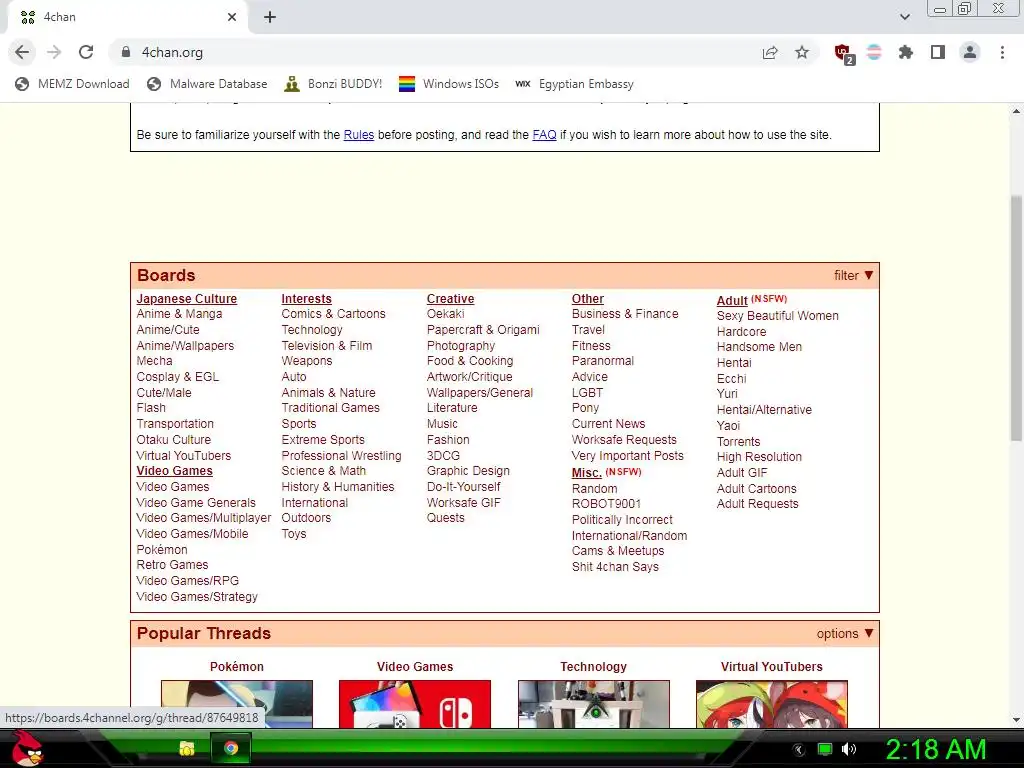Open Chrome's three-dot menu
The image size is (1024, 768).
(x=1002, y=52)
